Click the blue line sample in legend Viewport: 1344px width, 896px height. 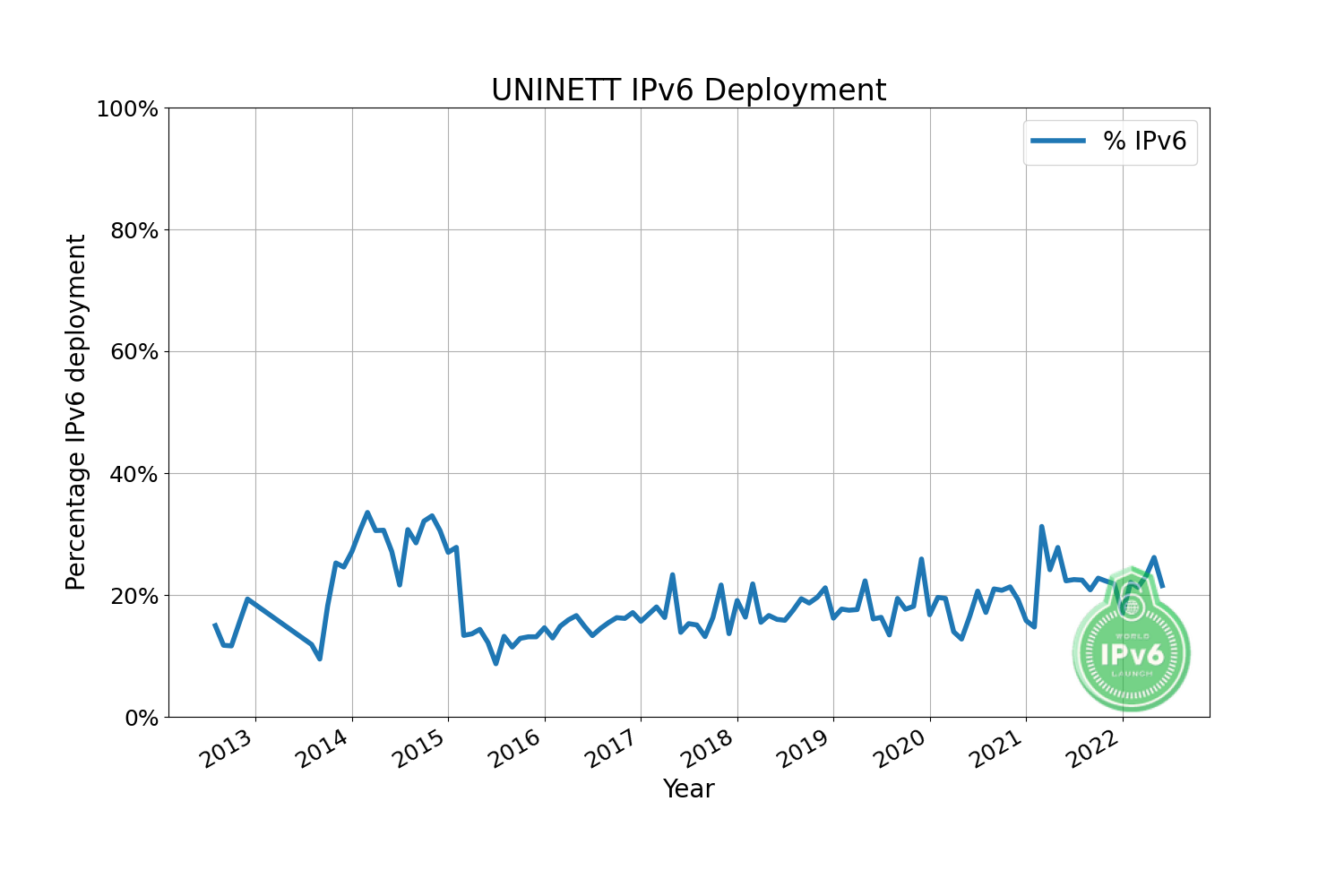pyautogui.click(x=1058, y=141)
